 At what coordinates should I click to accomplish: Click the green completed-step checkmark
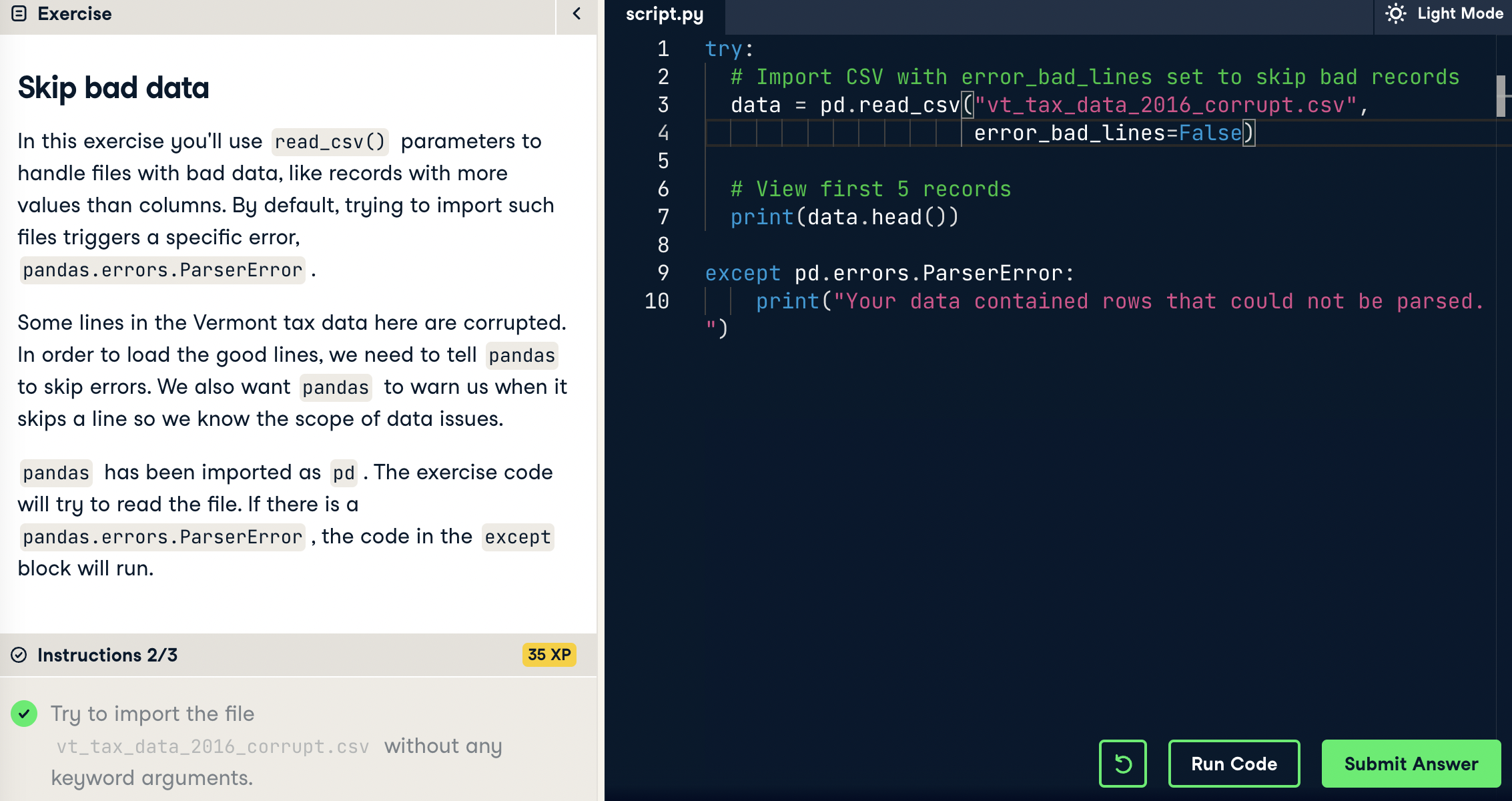[24, 714]
